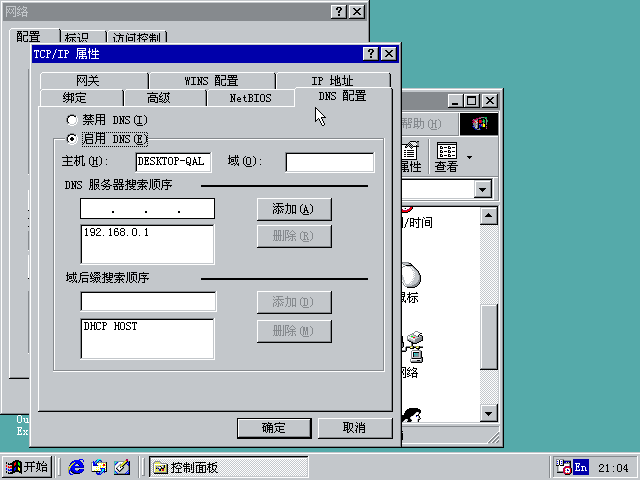The height and width of the screenshot is (480, 640).
Task: Click the TCP/IP properties help question-mark button
Action: point(371,53)
